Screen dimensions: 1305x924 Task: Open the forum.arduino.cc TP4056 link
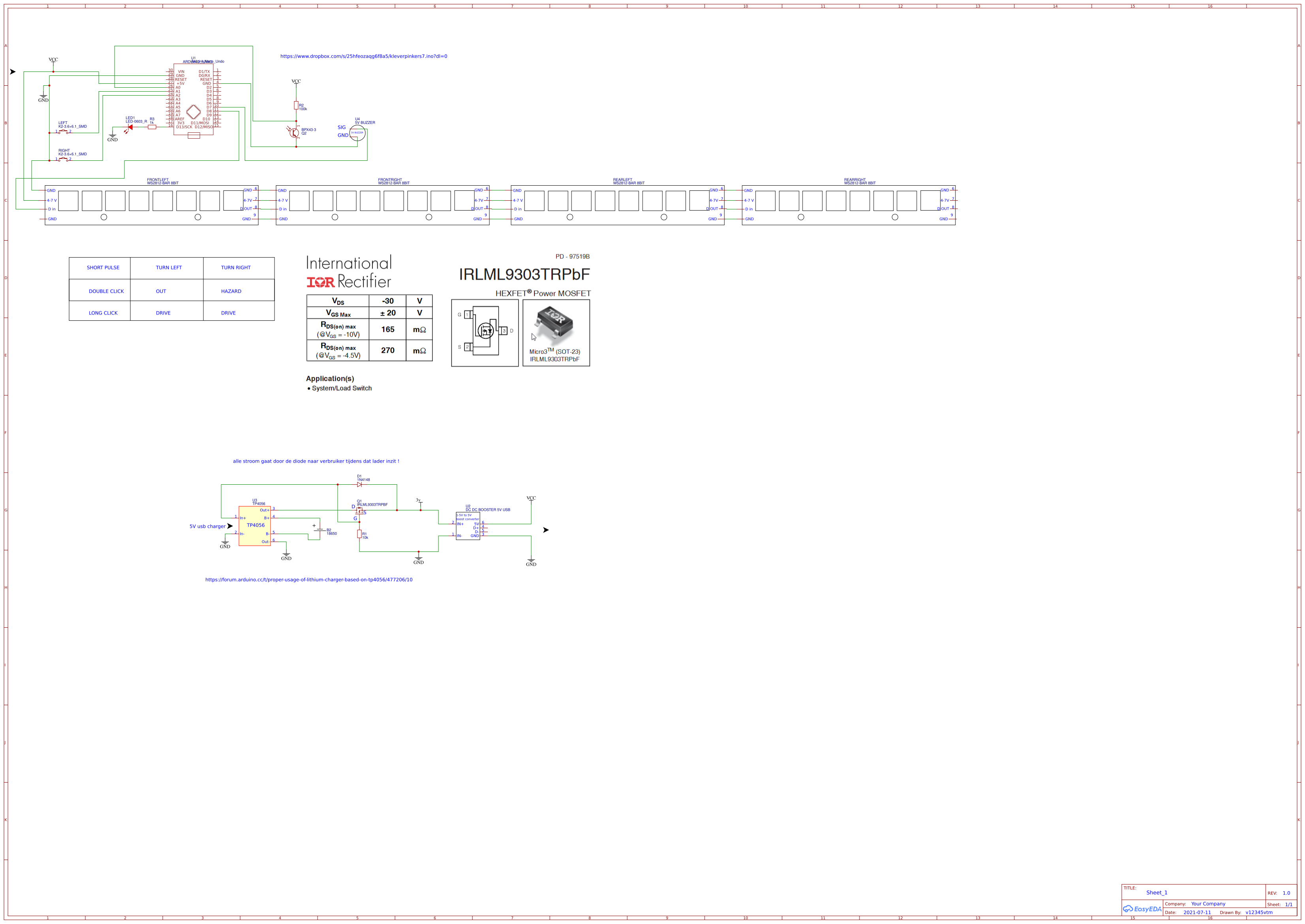click(308, 580)
